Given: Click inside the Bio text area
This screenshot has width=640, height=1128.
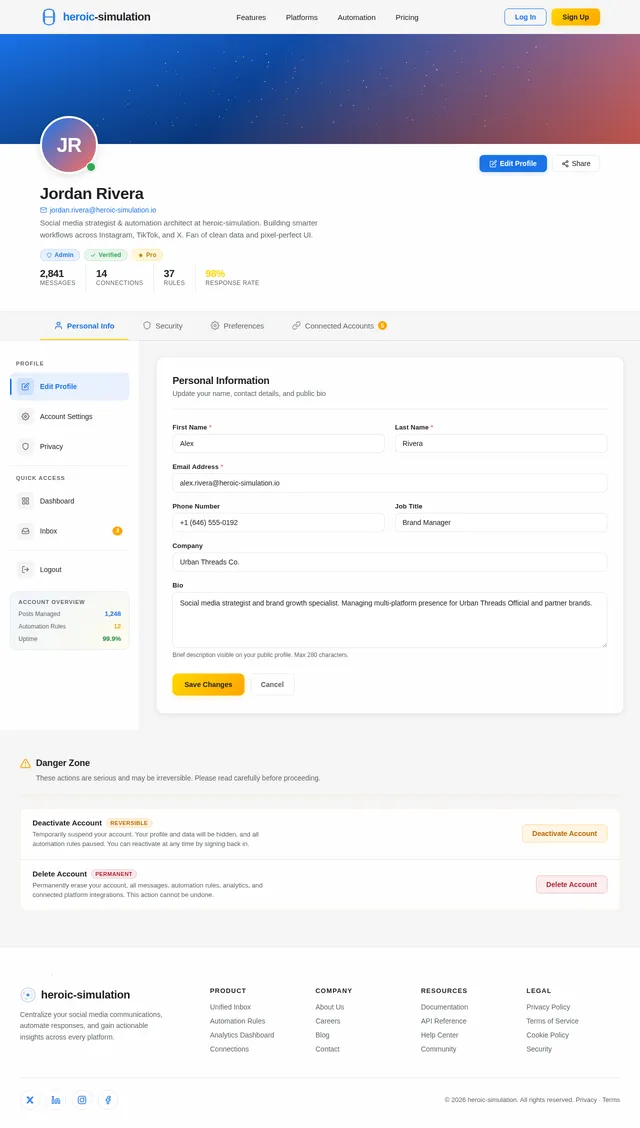Looking at the screenshot, I should 390,620.
